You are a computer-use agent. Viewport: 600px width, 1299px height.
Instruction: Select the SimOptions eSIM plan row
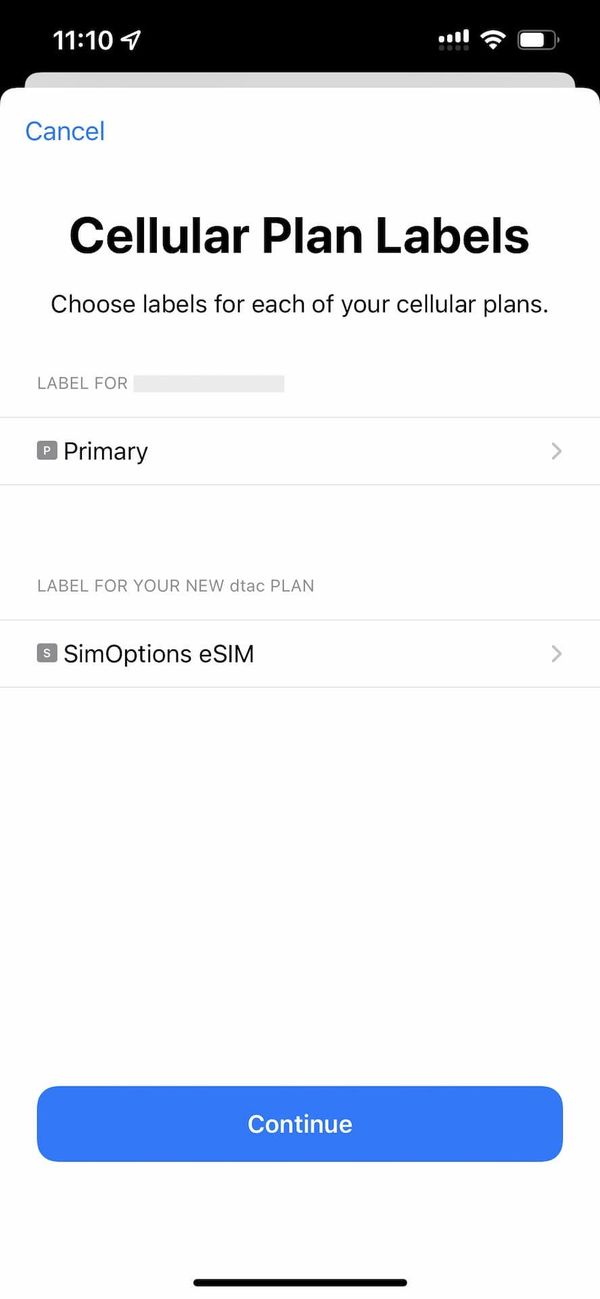[300, 653]
